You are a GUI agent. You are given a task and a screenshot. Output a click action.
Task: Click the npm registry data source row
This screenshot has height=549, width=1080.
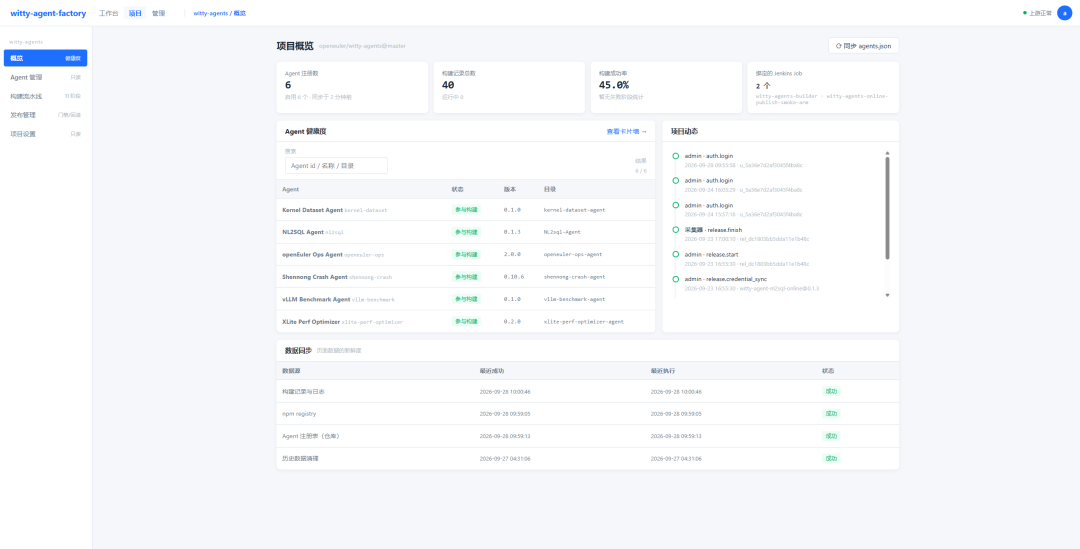pyautogui.click(x=588, y=414)
